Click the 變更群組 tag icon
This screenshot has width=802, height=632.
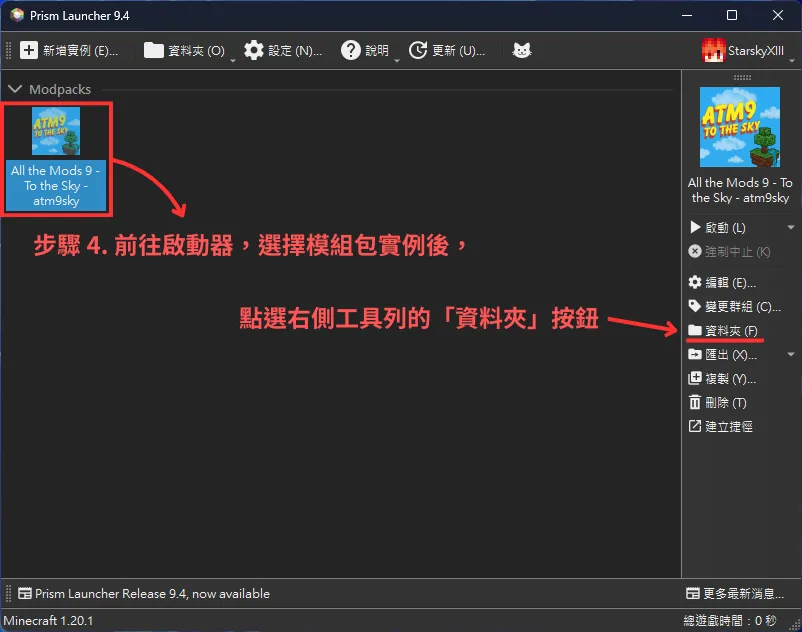click(x=696, y=307)
